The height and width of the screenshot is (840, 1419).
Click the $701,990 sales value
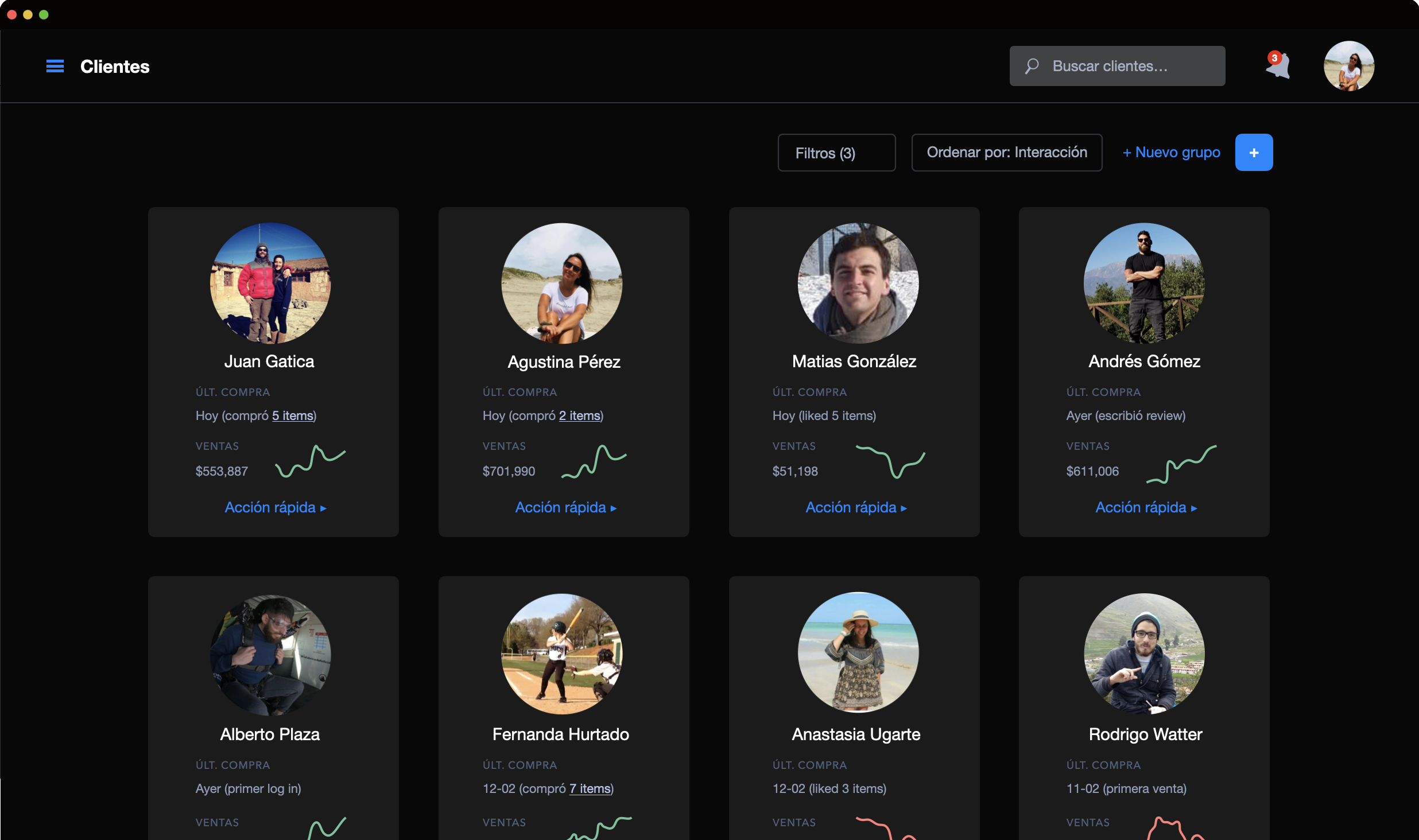pos(509,472)
